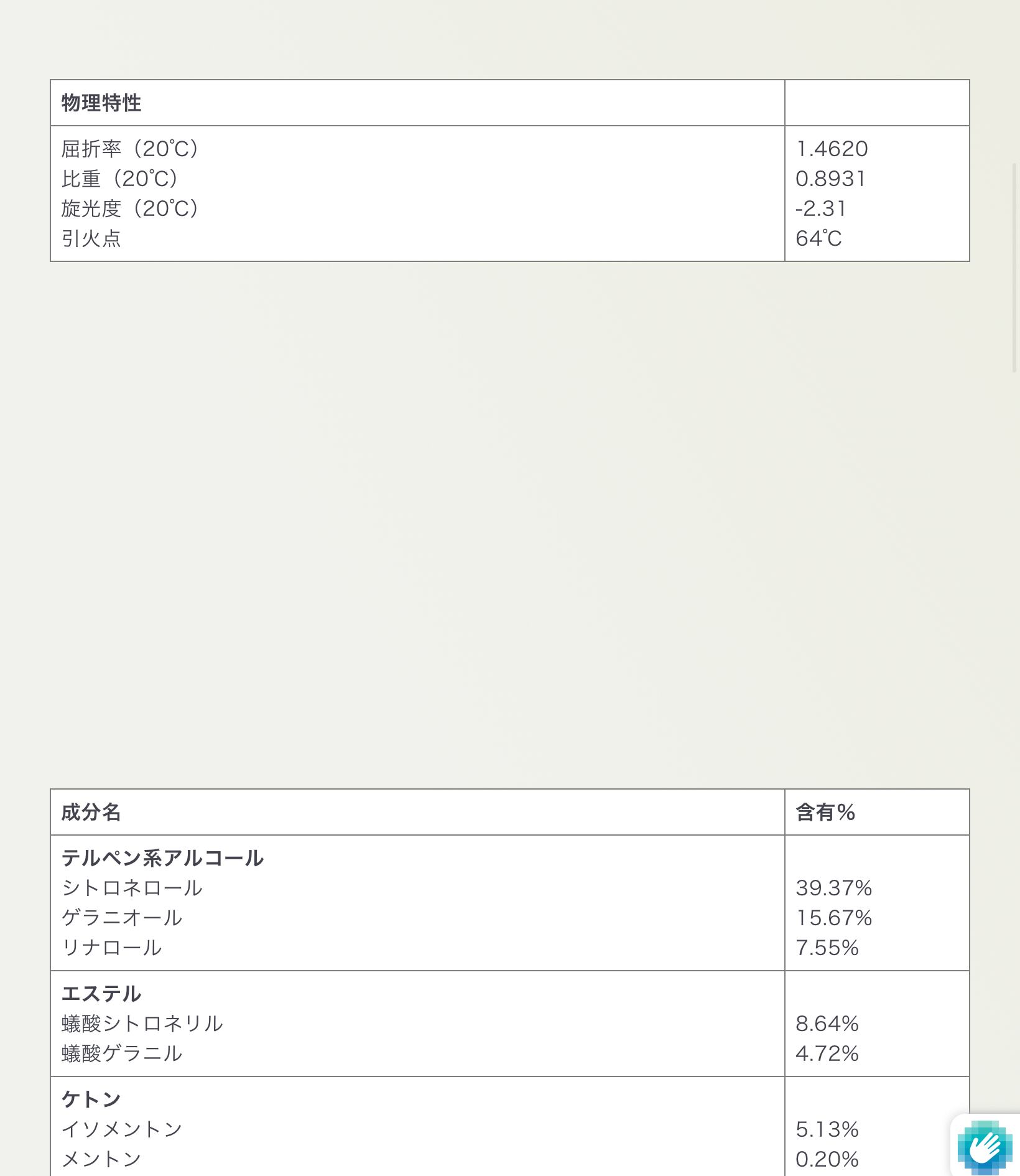Click the 比重（20℃） row label

coord(120,179)
